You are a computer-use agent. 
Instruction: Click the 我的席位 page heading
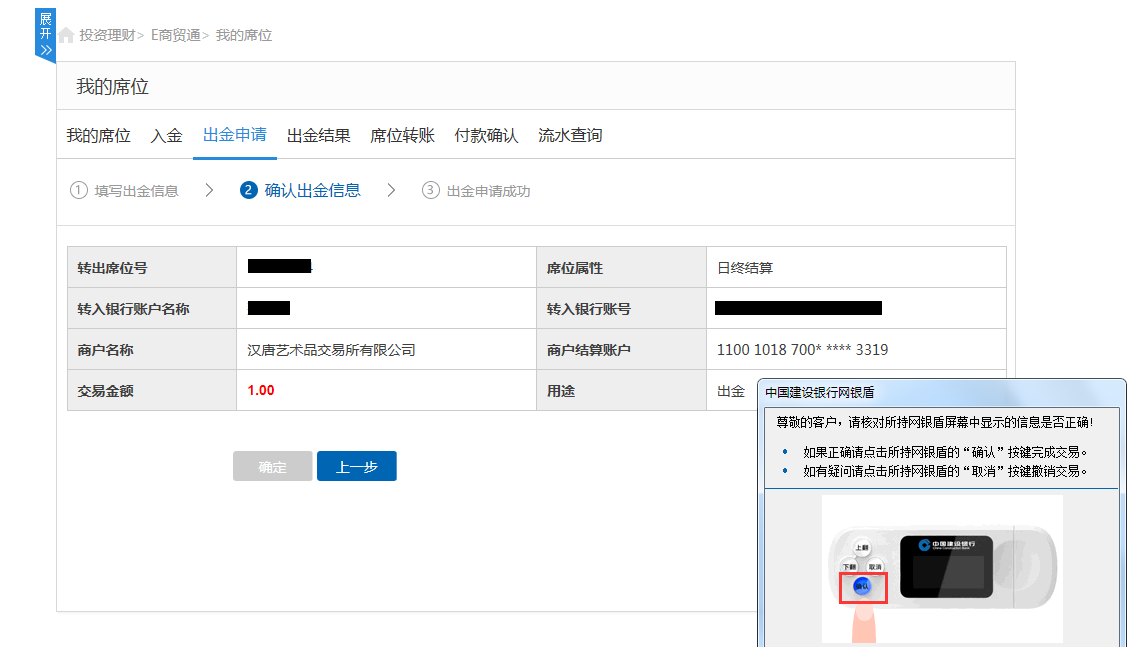pyautogui.click(x=112, y=87)
